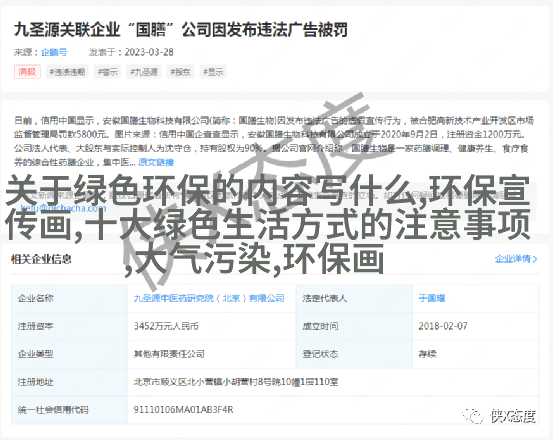Select the red 消极 sentiment tag
Screen dimensions: 553x440
[27, 72]
